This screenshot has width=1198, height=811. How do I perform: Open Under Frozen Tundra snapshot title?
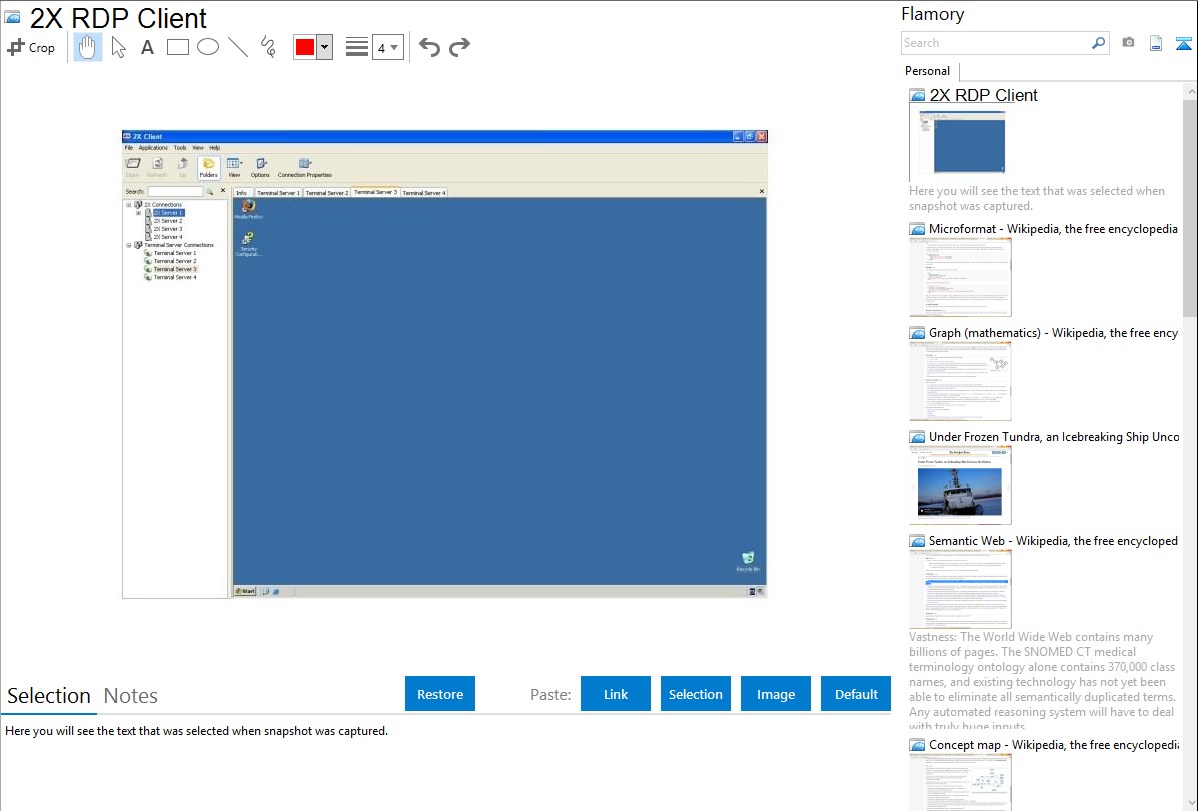[1054, 436]
